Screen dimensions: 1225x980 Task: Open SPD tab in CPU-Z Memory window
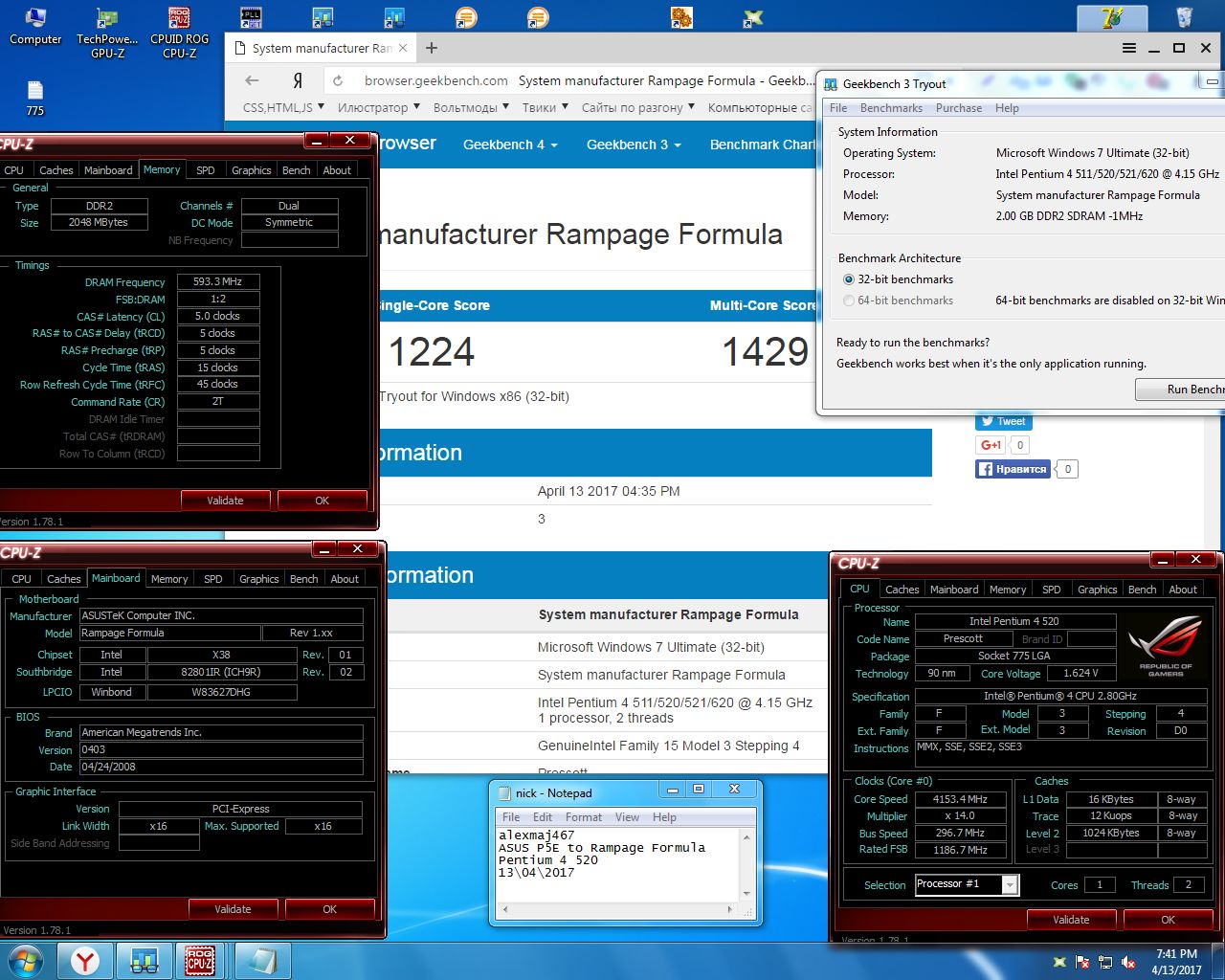(206, 170)
